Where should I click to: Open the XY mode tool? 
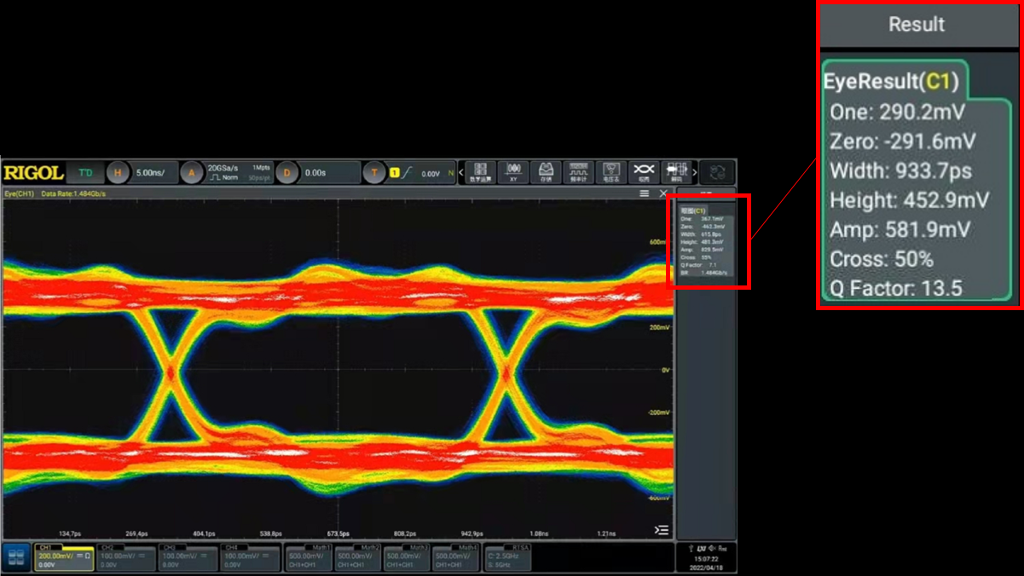[513, 172]
